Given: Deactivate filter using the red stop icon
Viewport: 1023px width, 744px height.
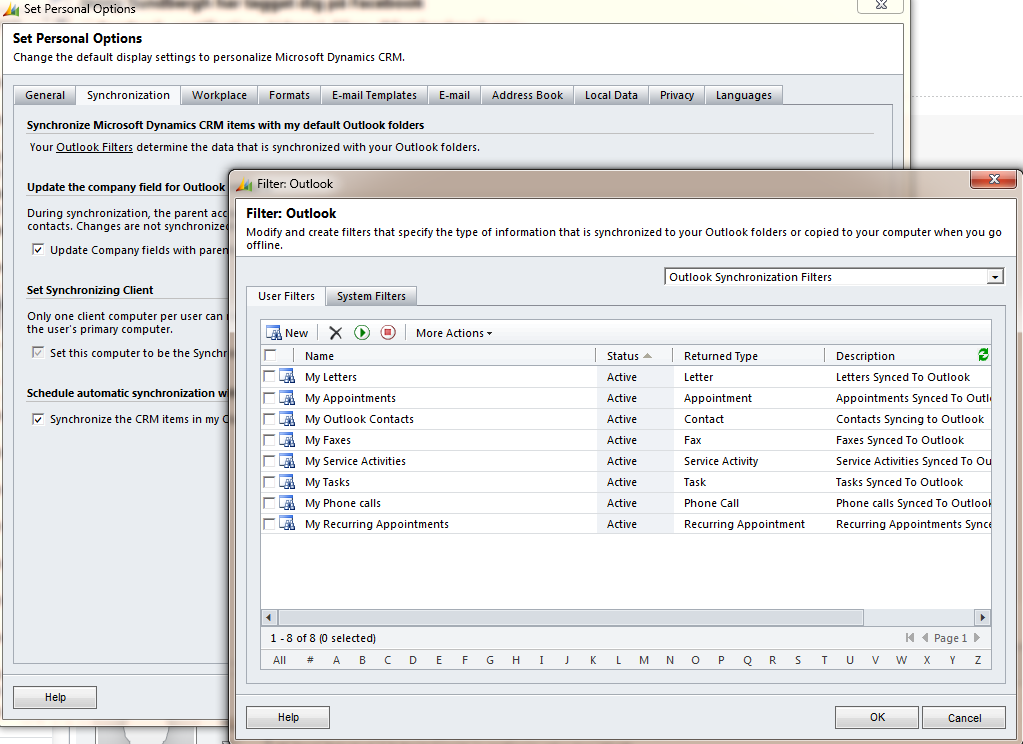Looking at the screenshot, I should point(388,333).
